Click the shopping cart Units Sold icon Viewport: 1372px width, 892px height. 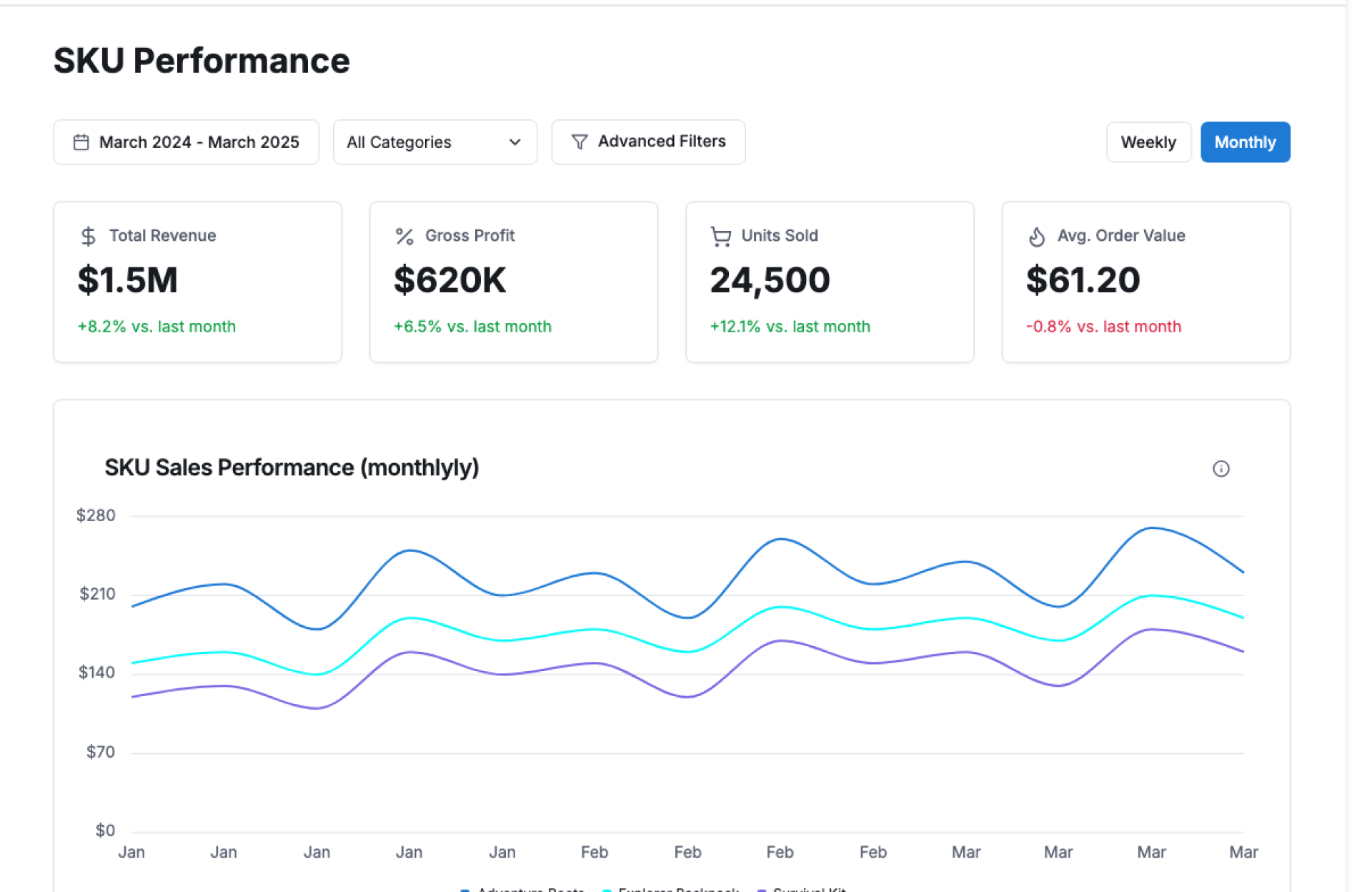[720, 236]
